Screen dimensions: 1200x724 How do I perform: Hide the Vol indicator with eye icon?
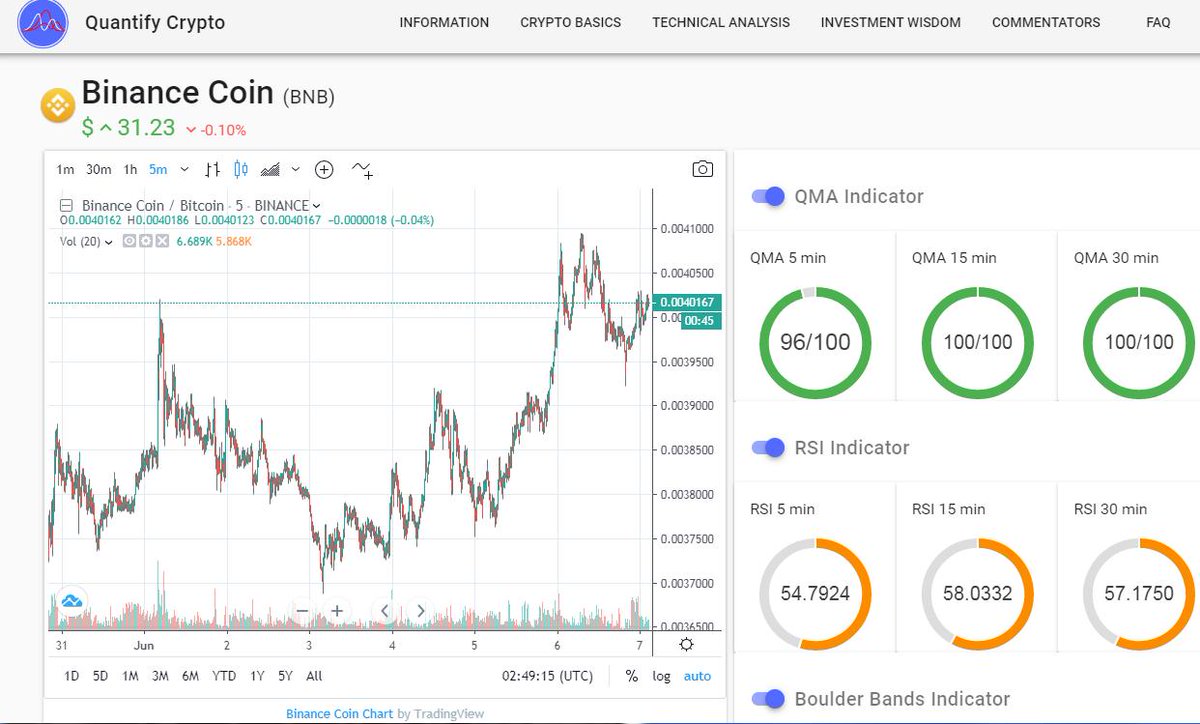[129, 241]
